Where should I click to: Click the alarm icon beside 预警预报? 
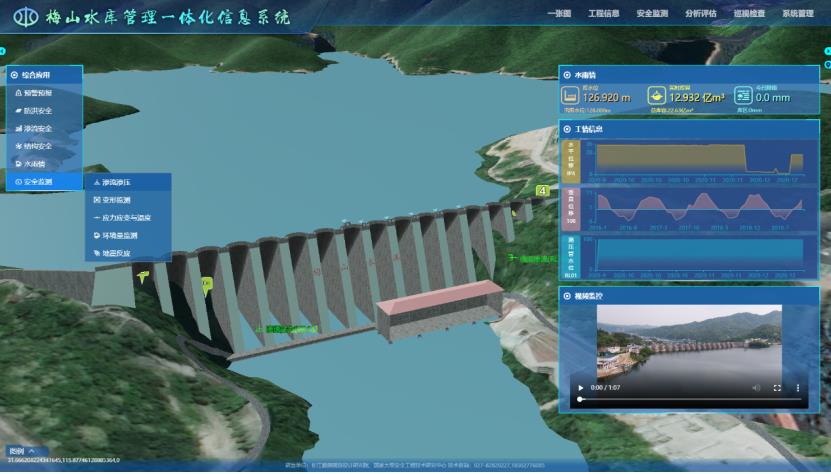click(19, 93)
